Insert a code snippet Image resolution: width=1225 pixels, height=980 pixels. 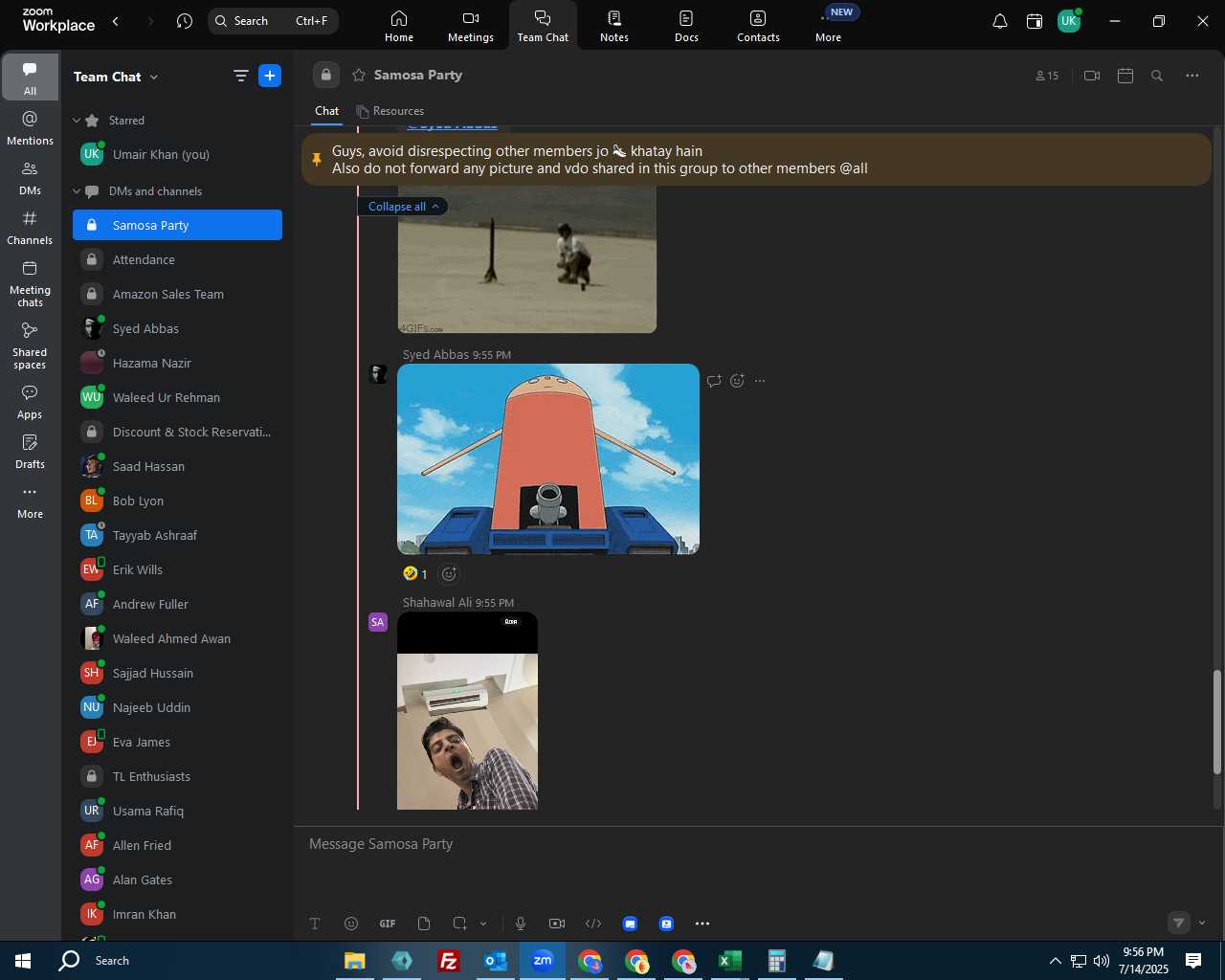[x=593, y=924]
